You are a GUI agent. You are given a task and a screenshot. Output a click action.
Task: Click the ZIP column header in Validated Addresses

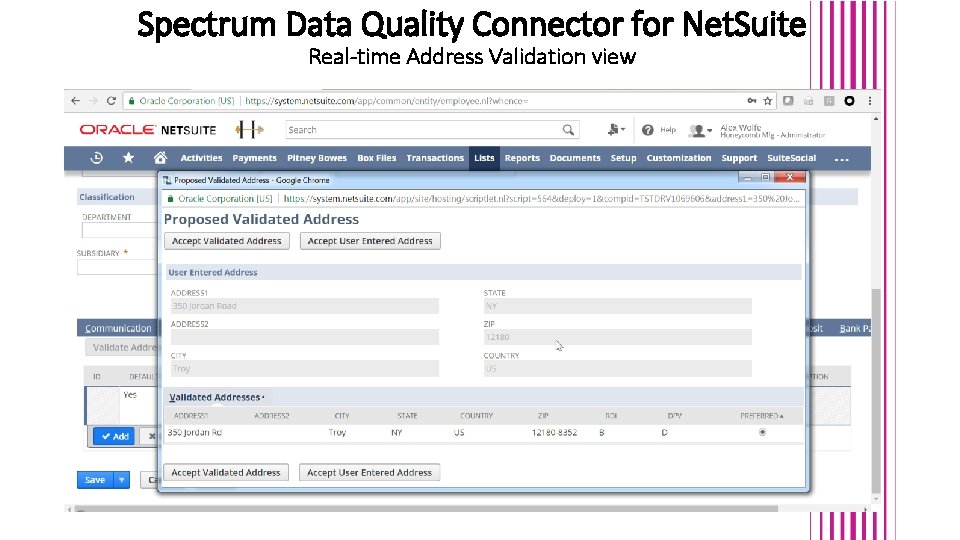click(543, 416)
